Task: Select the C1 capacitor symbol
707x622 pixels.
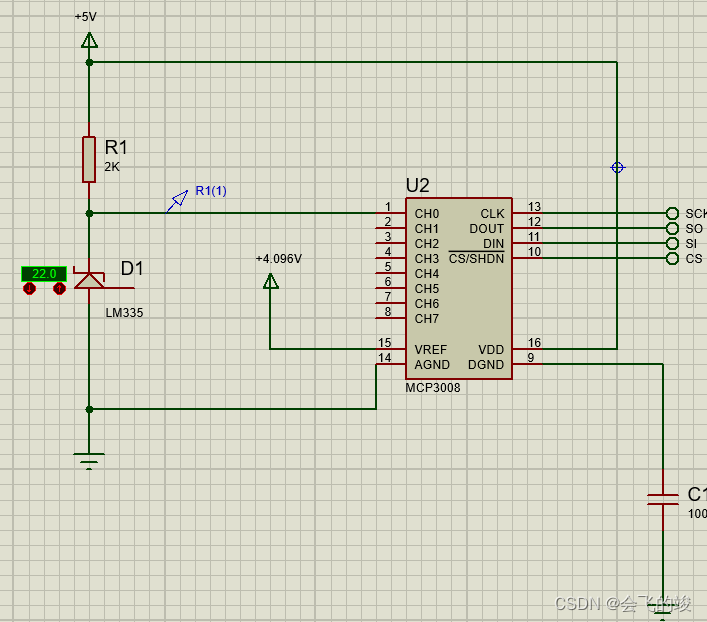Action: coord(663,499)
